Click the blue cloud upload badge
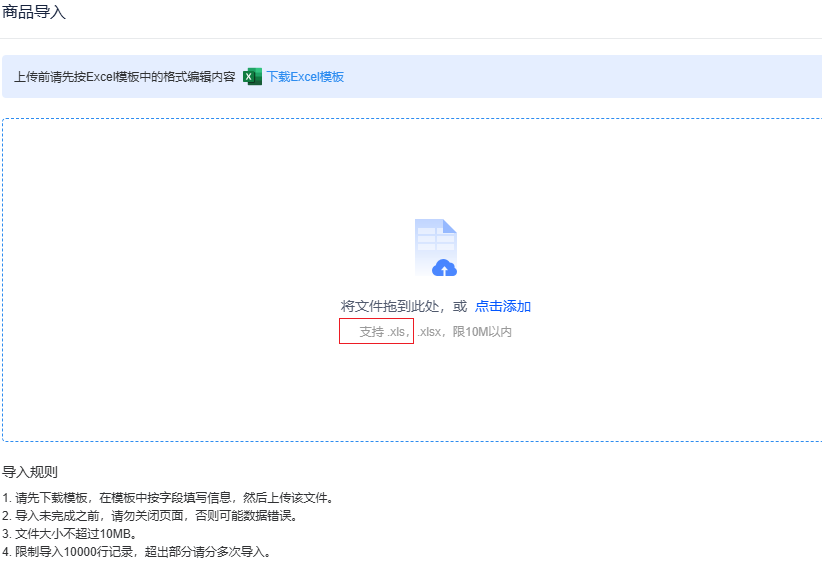This screenshot has width=822, height=565. coord(444,267)
